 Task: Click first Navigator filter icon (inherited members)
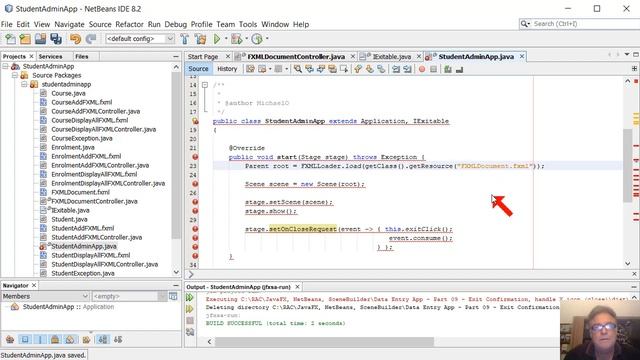pos(10,339)
